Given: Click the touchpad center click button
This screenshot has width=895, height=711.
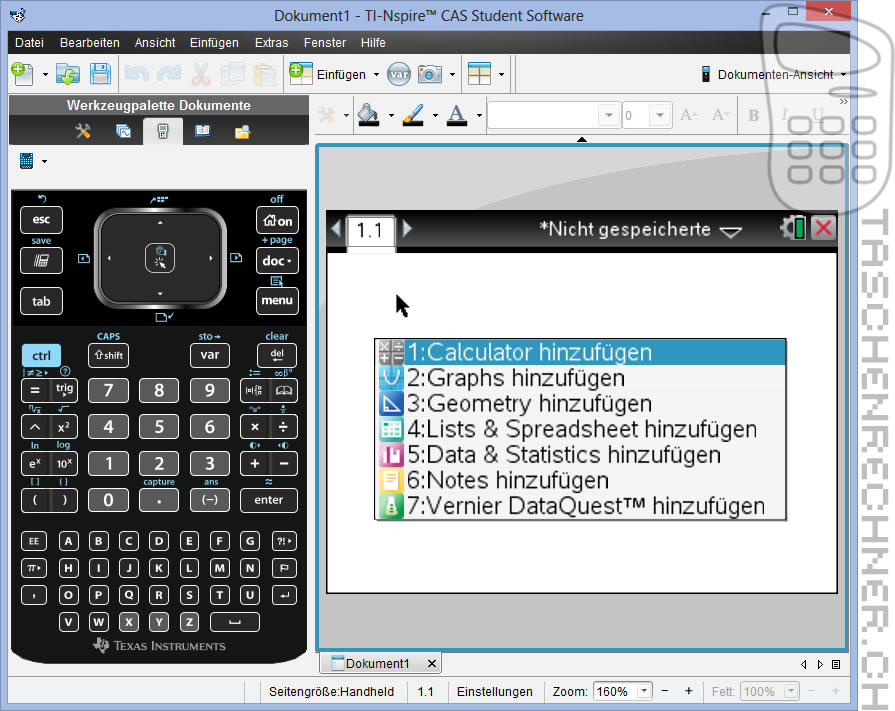Looking at the screenshot, I should click(x=160, y=258).
